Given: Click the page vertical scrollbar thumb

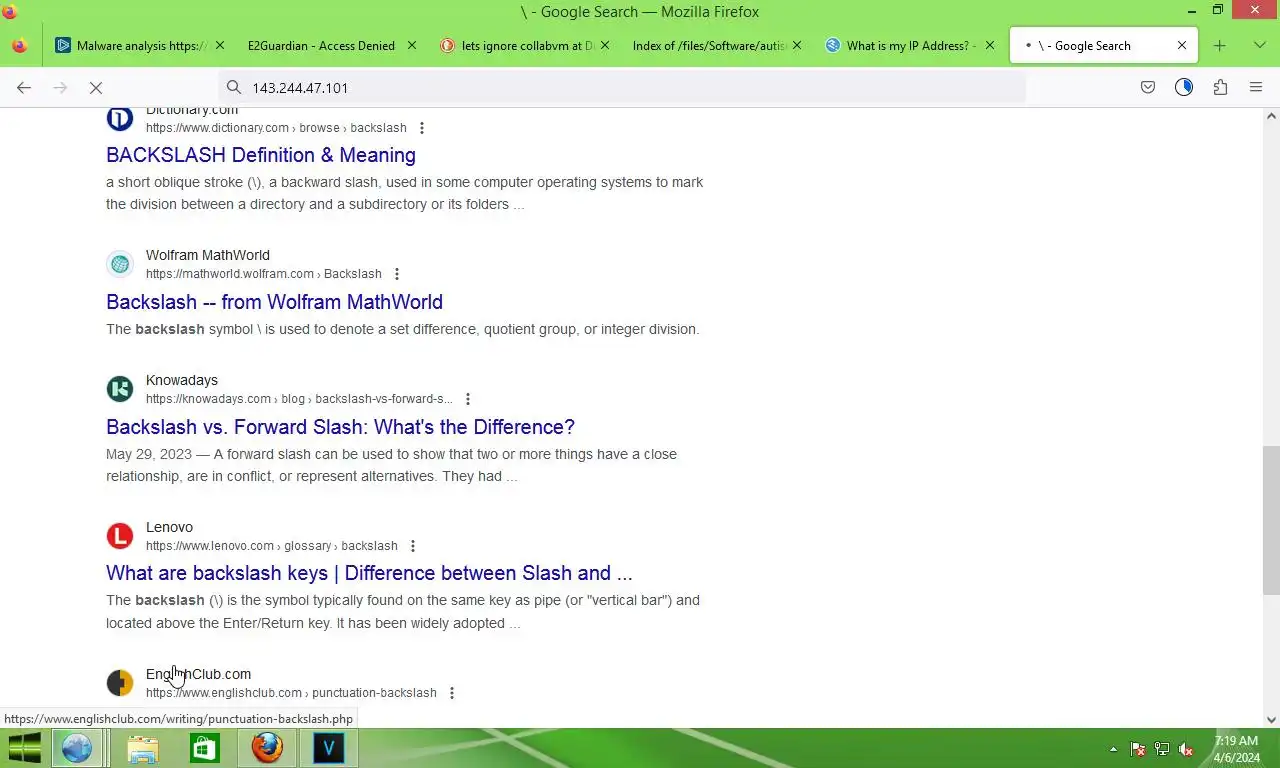Looking at the screenshot, I should pyautogui.click(x=1271, y=520).
